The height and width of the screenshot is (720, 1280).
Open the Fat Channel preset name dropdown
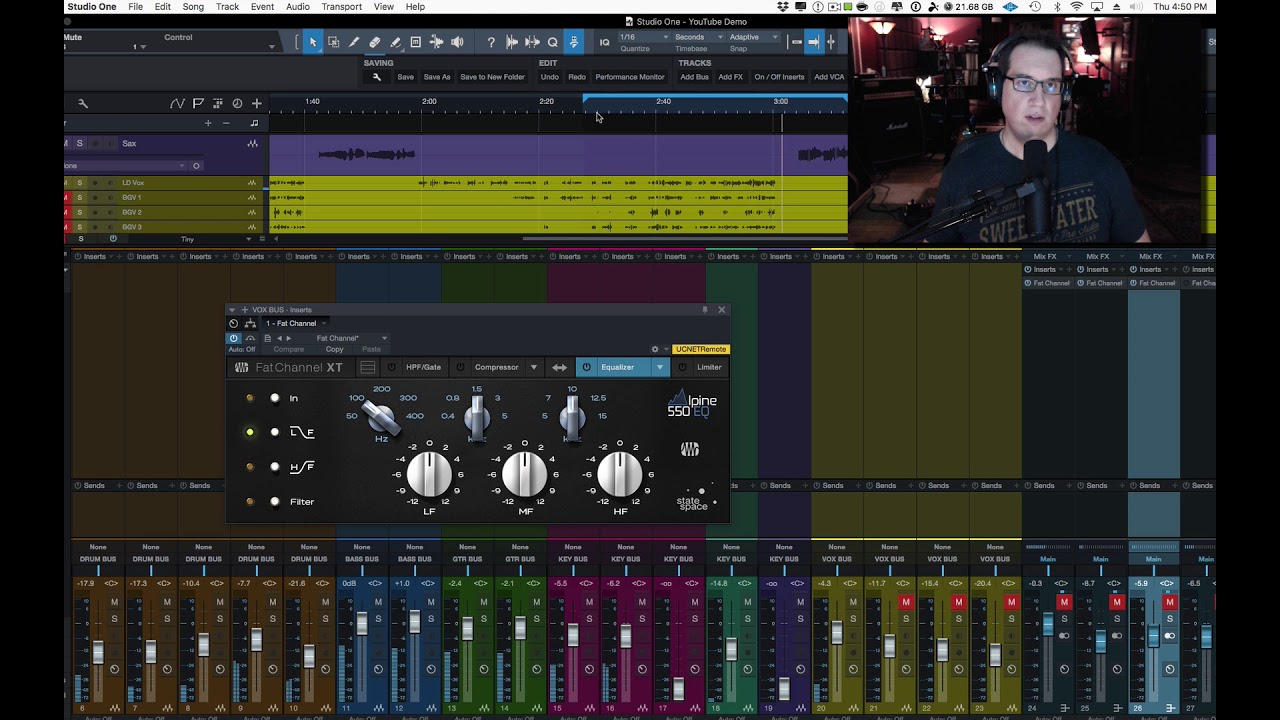click(x=350, y=338)
